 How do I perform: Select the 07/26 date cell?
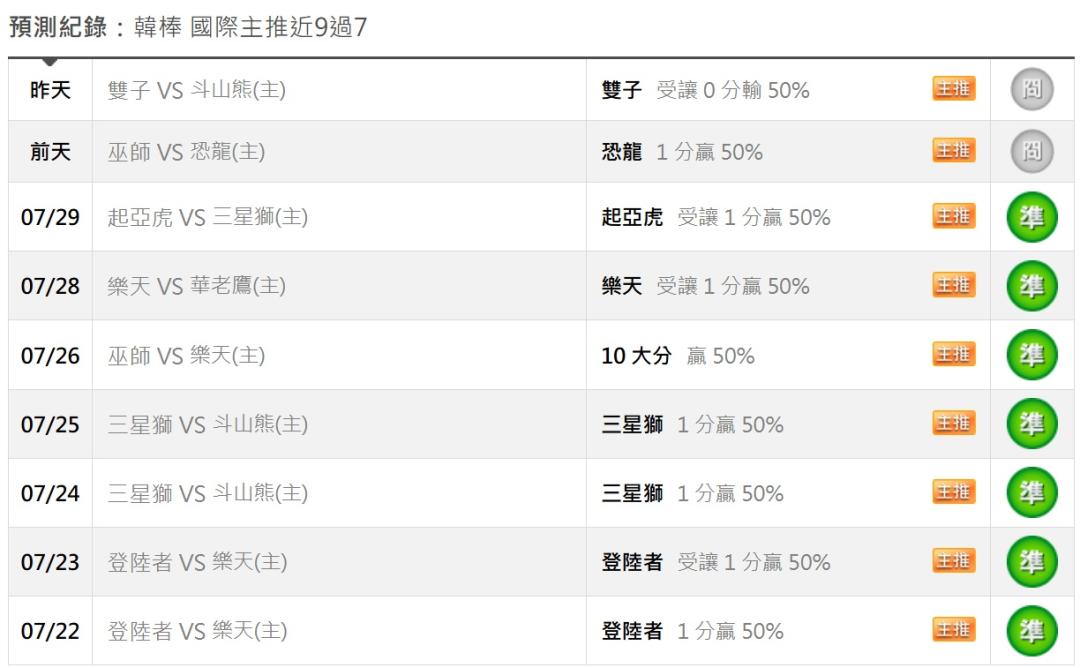(50, 355)
